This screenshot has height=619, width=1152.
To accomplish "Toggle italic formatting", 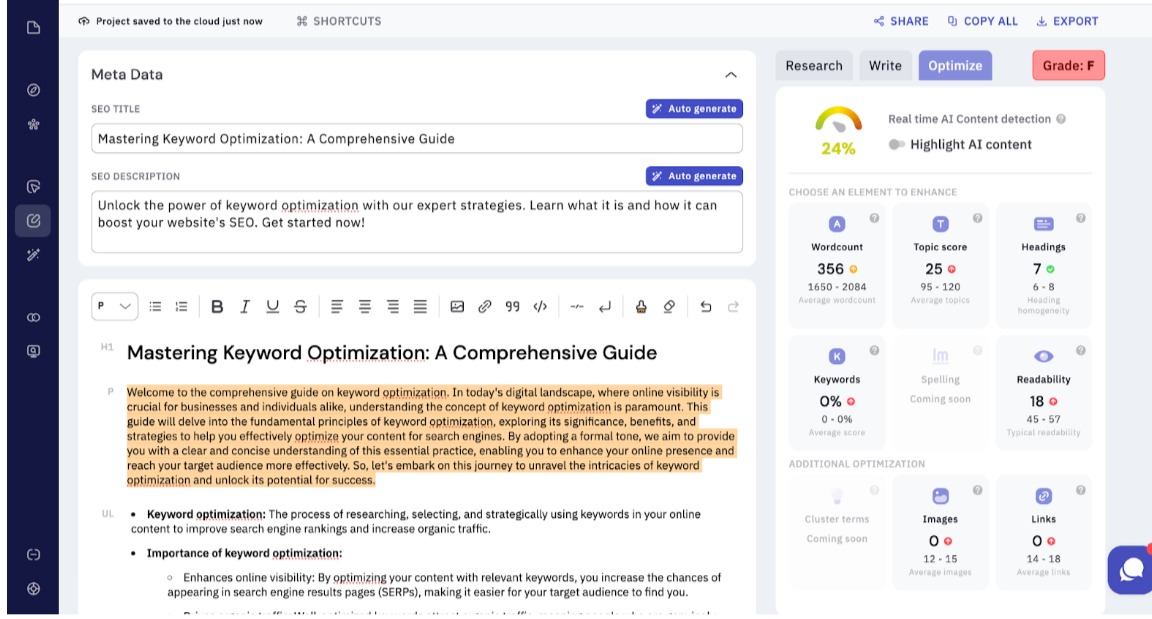I will click(x=245, y=308).
